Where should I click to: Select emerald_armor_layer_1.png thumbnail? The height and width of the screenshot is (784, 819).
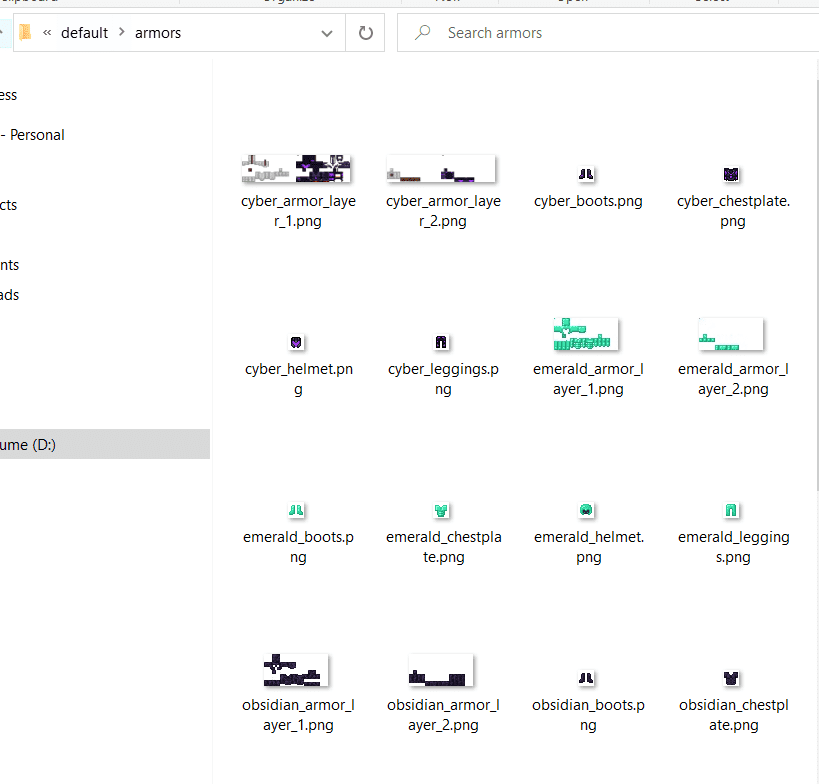click(x=587, y=334)
